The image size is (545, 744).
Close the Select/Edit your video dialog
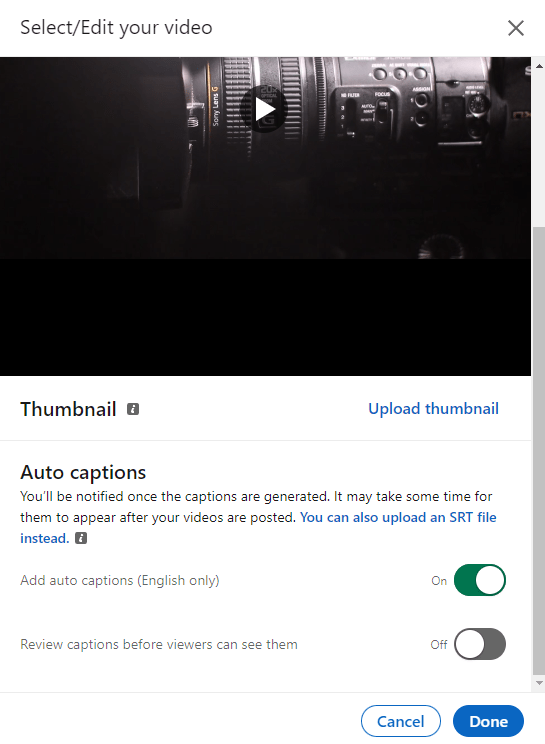pyautogui.click(x=516, y=28)
